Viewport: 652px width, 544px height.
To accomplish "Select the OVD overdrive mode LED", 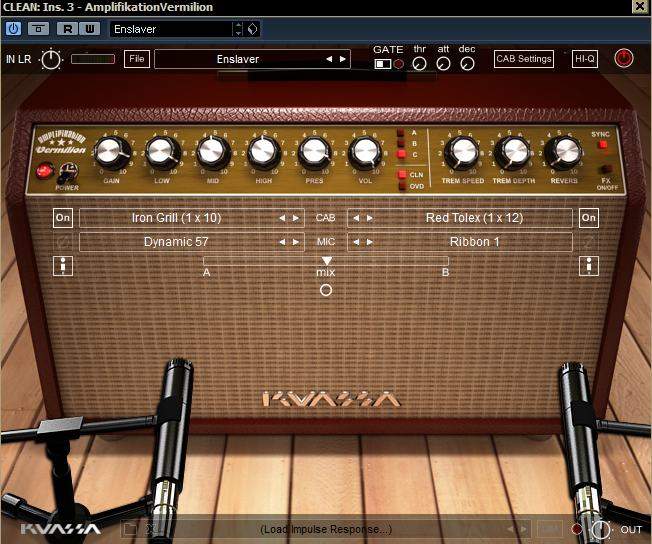I will point(402,186).
